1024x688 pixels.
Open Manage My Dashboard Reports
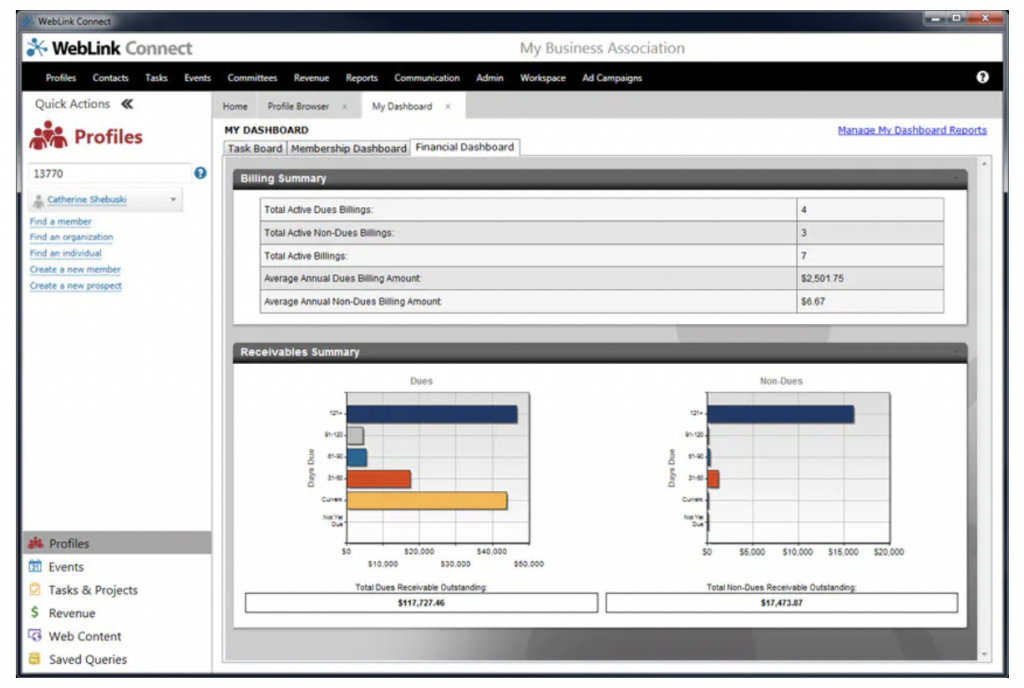[911, 129]
